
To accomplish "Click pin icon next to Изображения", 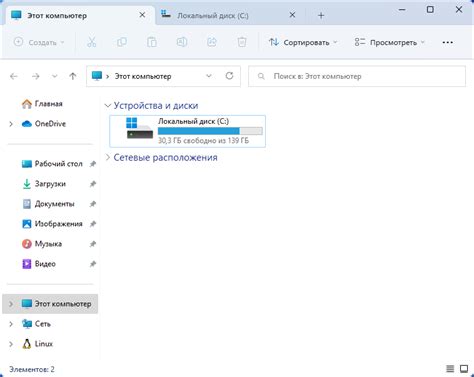I will coord(93,224).
